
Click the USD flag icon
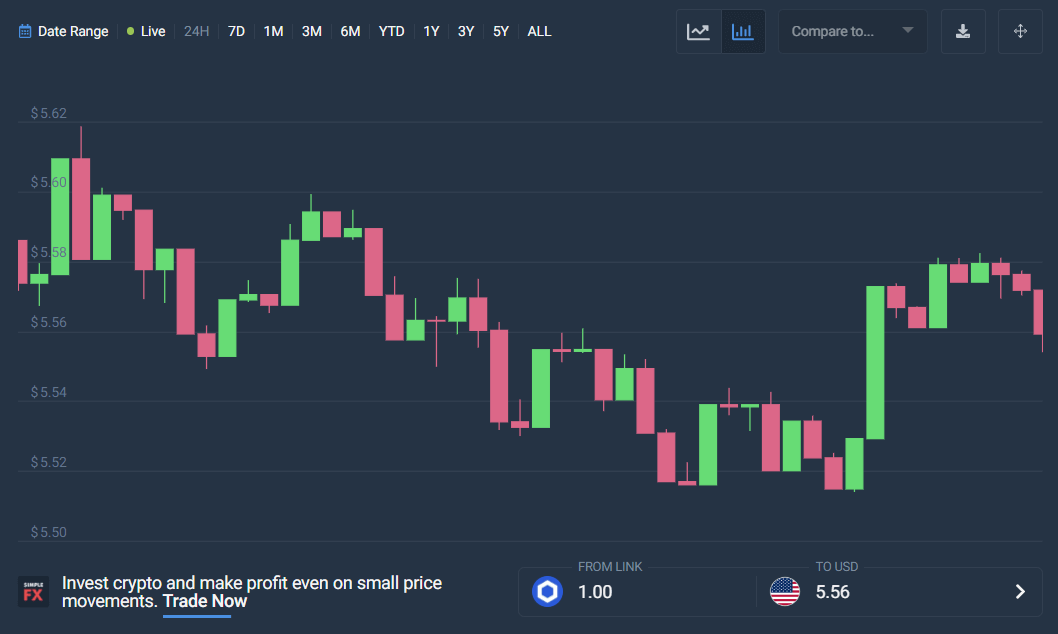(x=785, y=592)
